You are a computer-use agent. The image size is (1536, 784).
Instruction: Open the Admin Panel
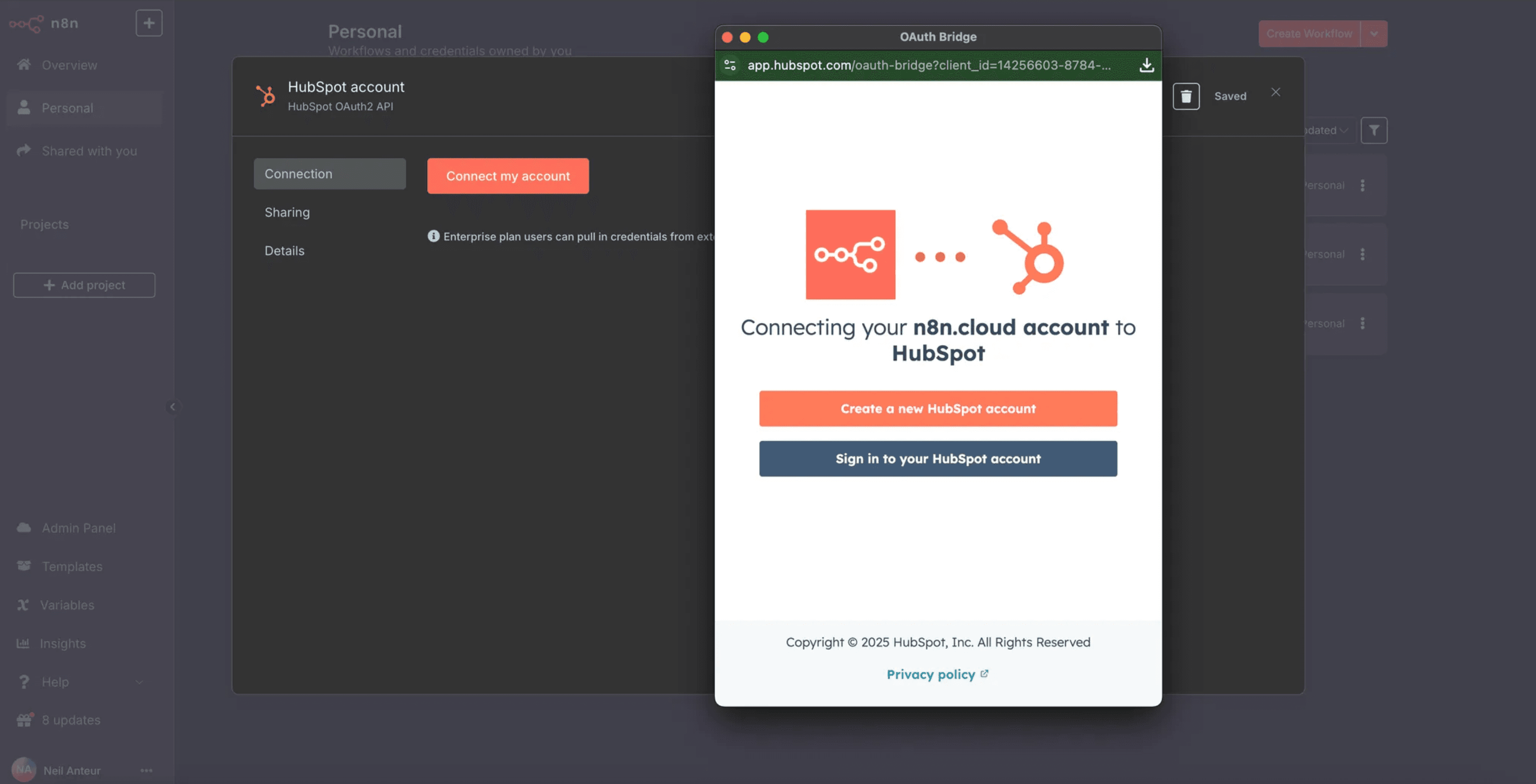pyautogui.click(x=78, y=528)
